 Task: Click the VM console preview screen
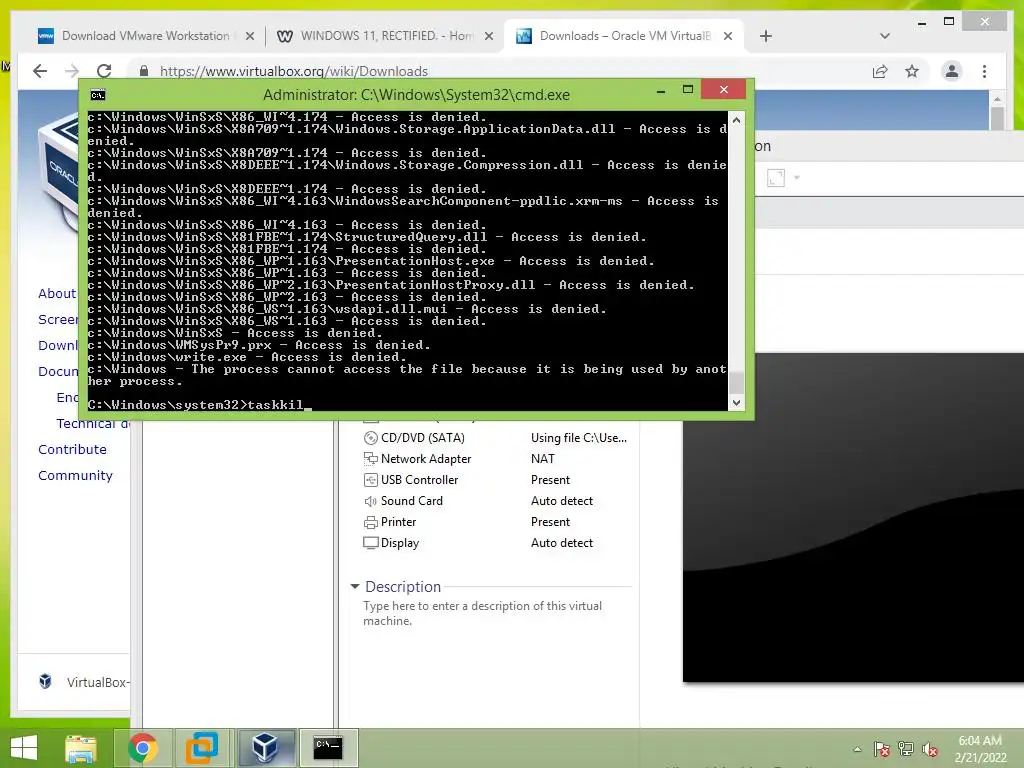coord(853,517)
